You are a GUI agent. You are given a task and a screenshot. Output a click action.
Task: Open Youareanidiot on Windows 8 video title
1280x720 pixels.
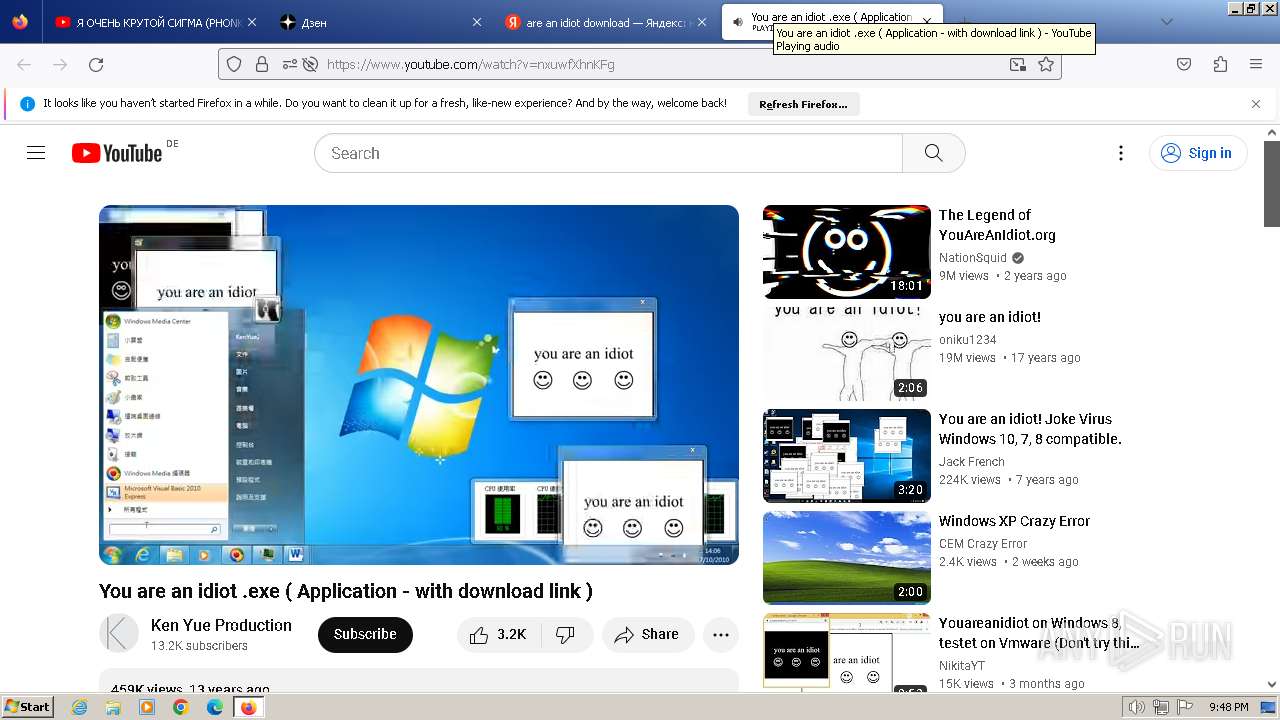[x=1039, y=633]
